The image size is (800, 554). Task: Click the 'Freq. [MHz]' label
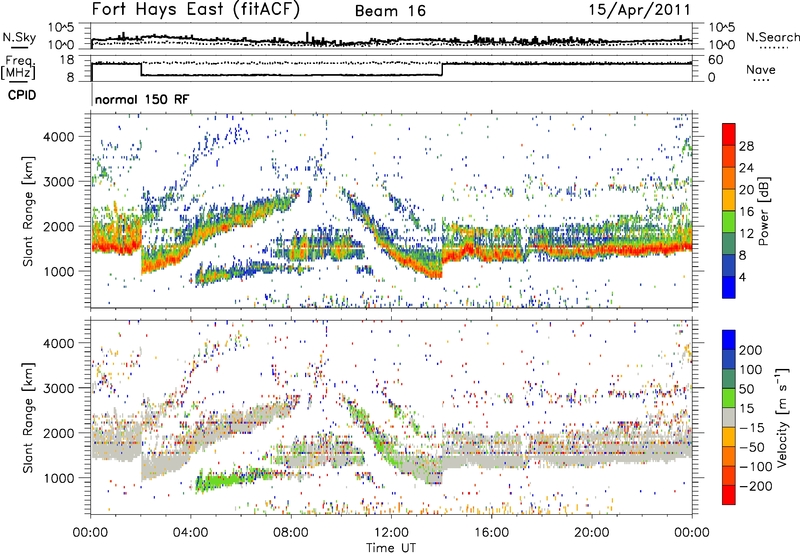pos(18,67)
